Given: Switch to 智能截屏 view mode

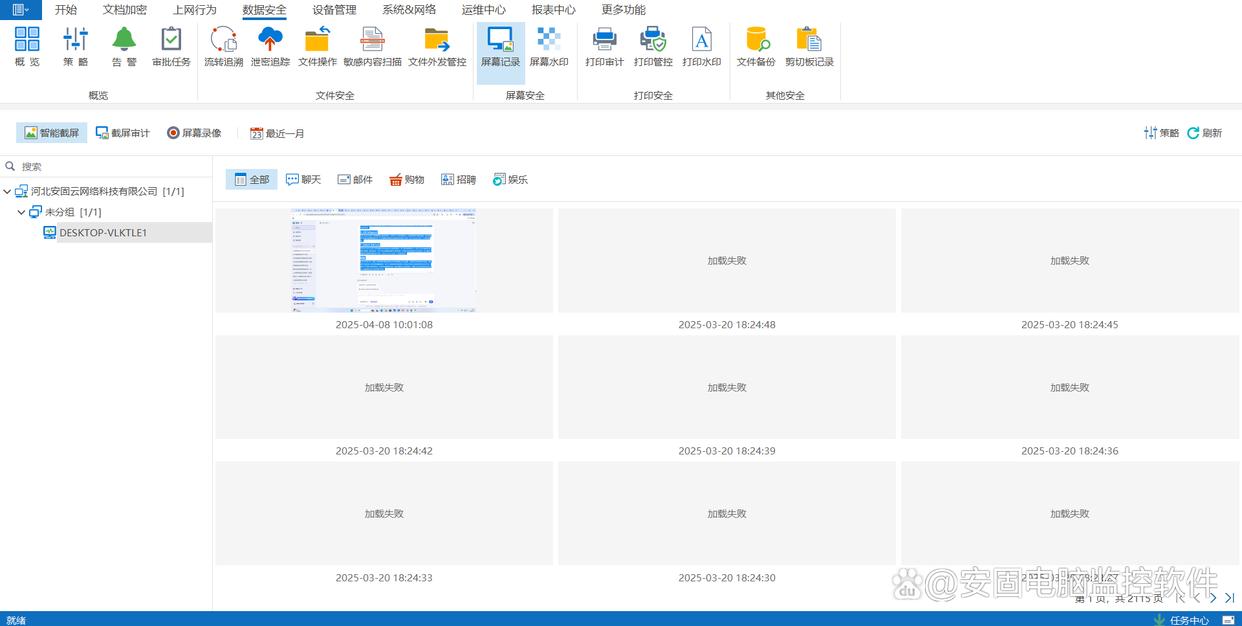Looking at the screenshot, I should [x=52, y=133].
